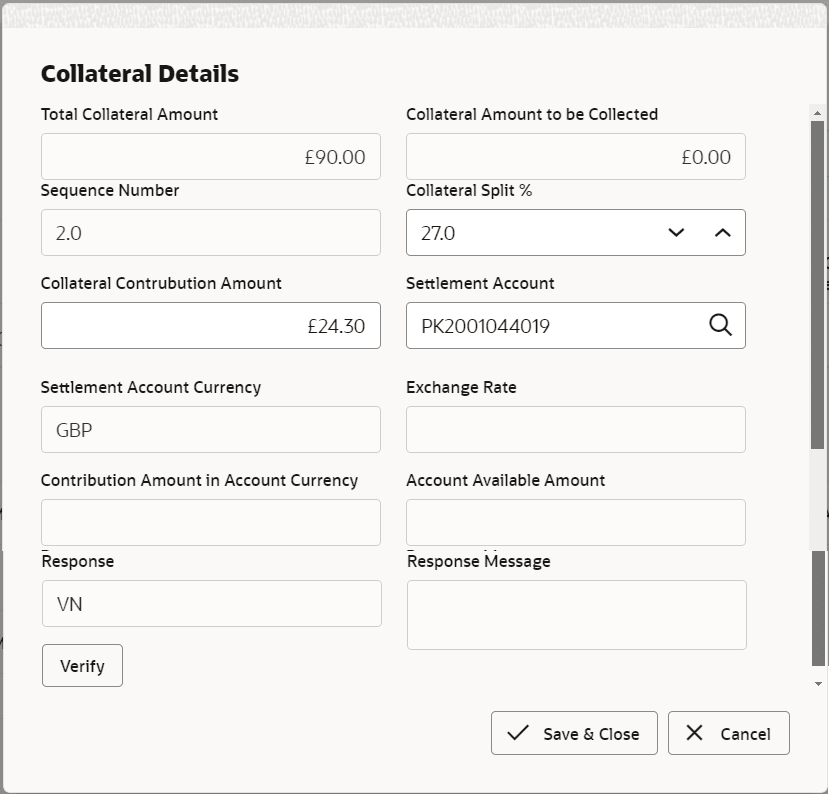Image resolution: width=829 pixels, height=796 pixels.
Task: Click the Contribution Amount in Account Currency field
Action: (x=211, y=522)
